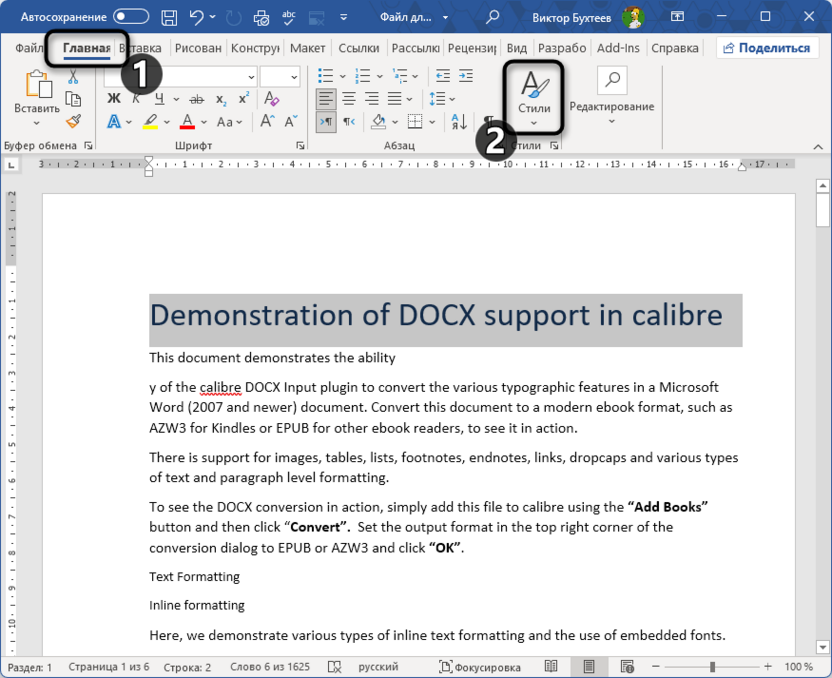
Task: Apply a bulleted list
Action: 326,76
